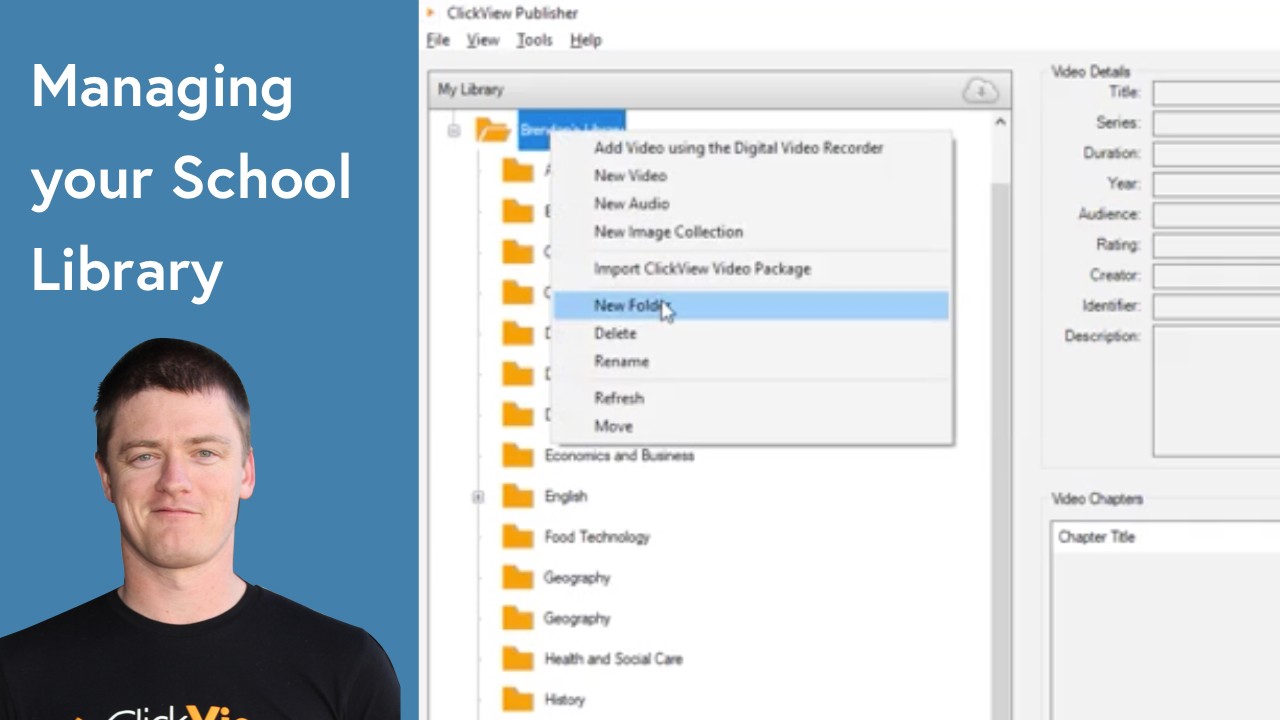Select New Folder in context menu
1280x720 pixels.
[x=751, y=306]
